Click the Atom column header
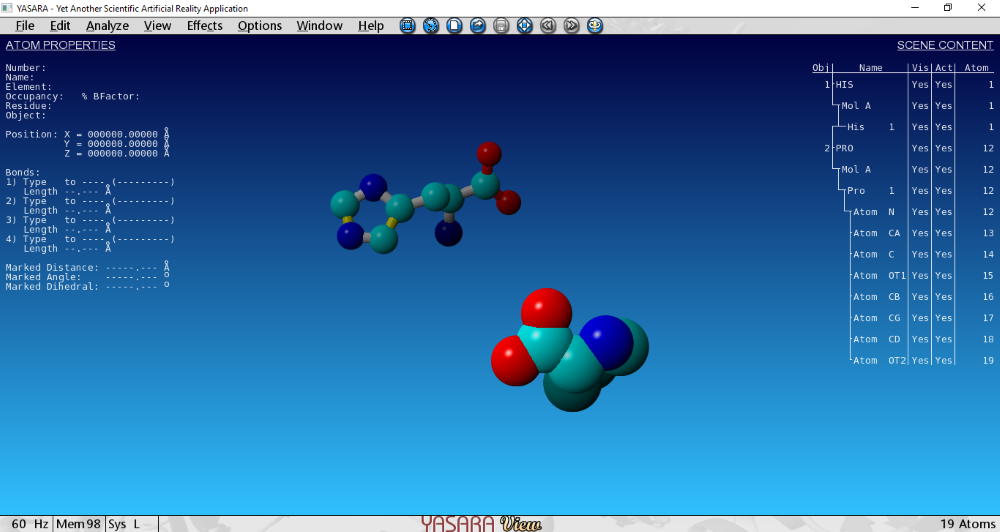Screen dimensions: 1000x532 [x=976, y=68]
